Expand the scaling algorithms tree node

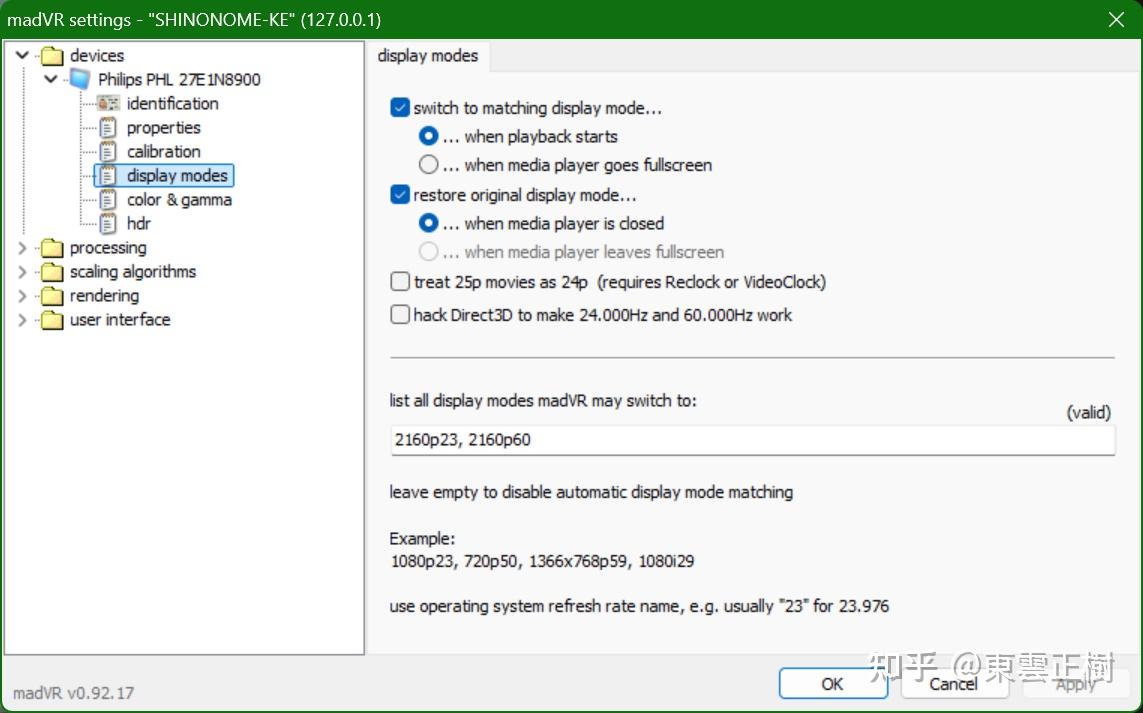tap(23, 272)
